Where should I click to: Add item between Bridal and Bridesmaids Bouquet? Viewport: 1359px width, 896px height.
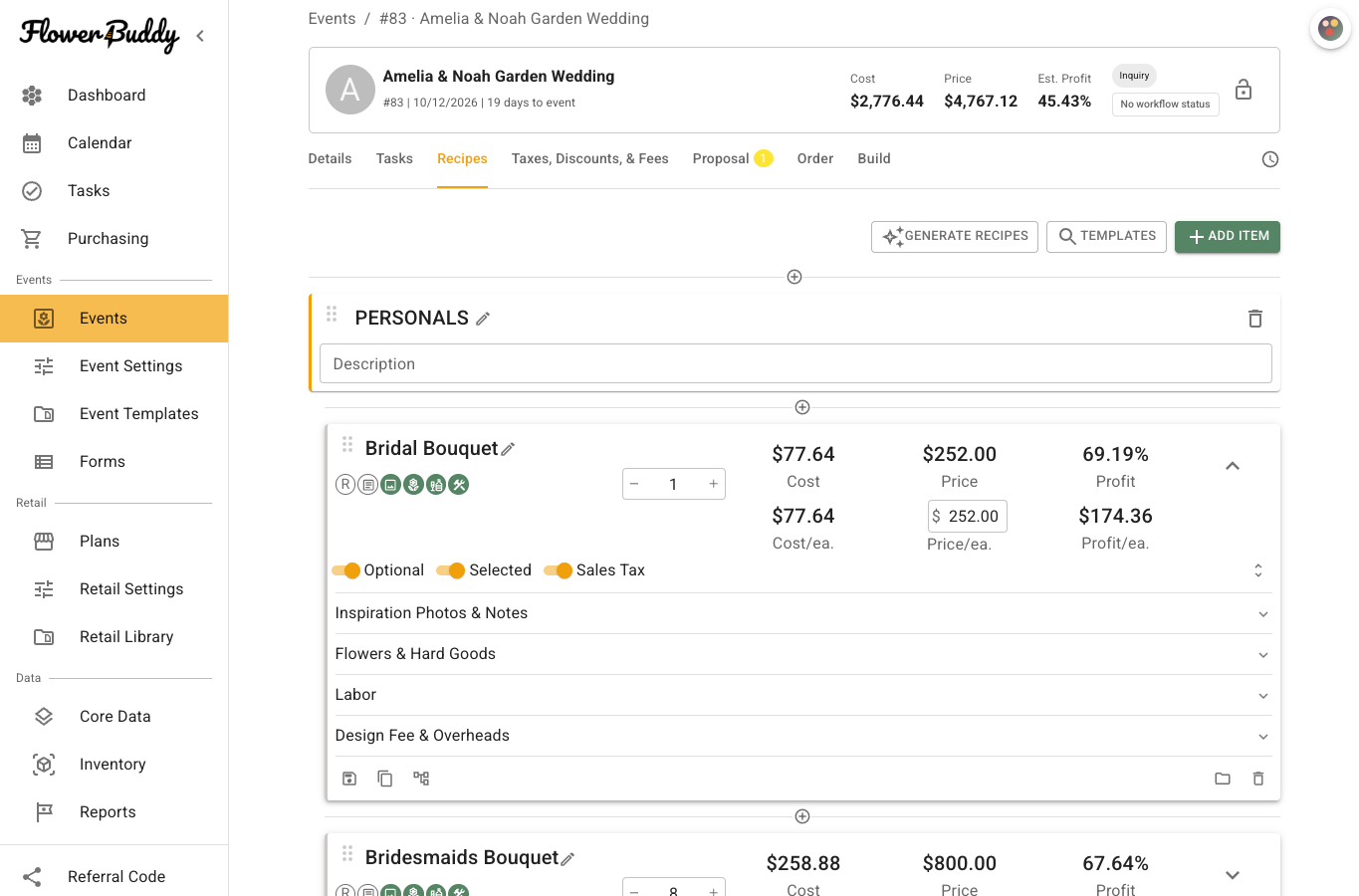point(802,816)
